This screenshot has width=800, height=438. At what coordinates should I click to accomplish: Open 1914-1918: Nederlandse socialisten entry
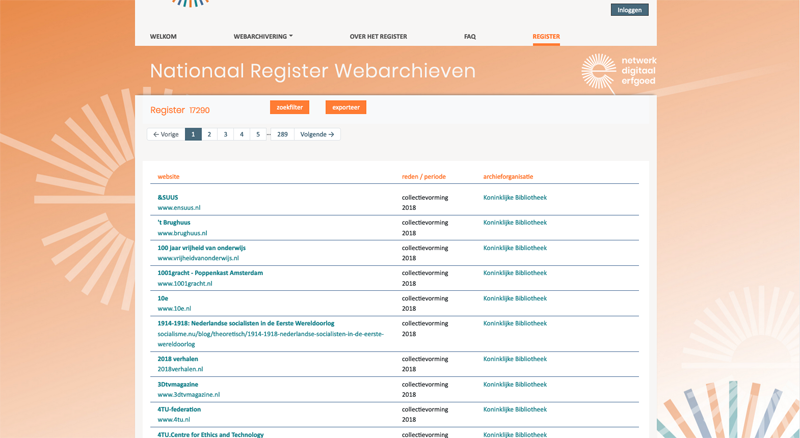[246, 324]
